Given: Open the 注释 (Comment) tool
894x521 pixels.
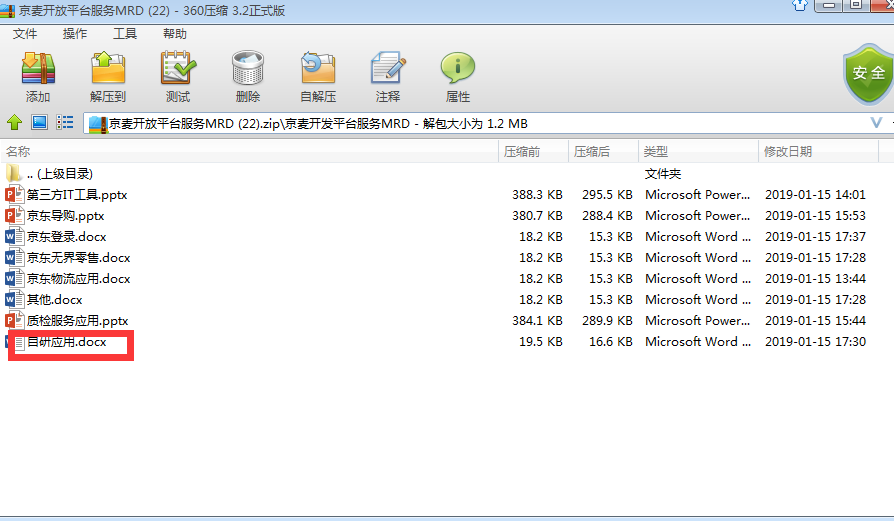Looking at the screenshot, I should coord(388,68).
